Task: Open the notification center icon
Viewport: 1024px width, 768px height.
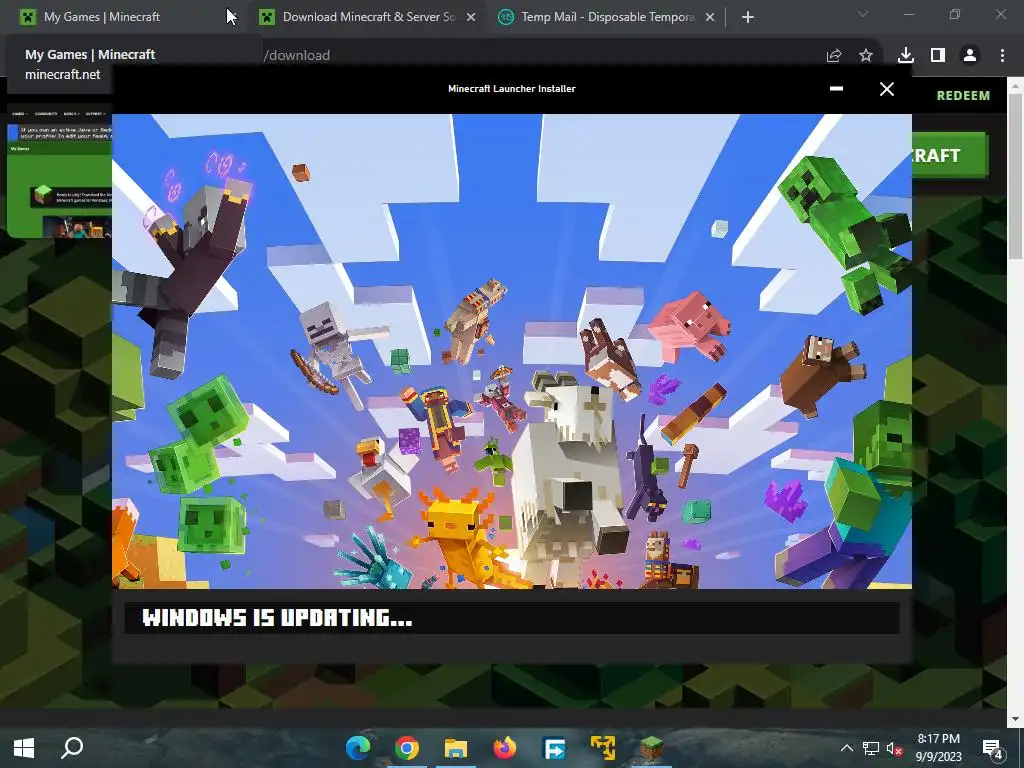Action: (993, 748)
